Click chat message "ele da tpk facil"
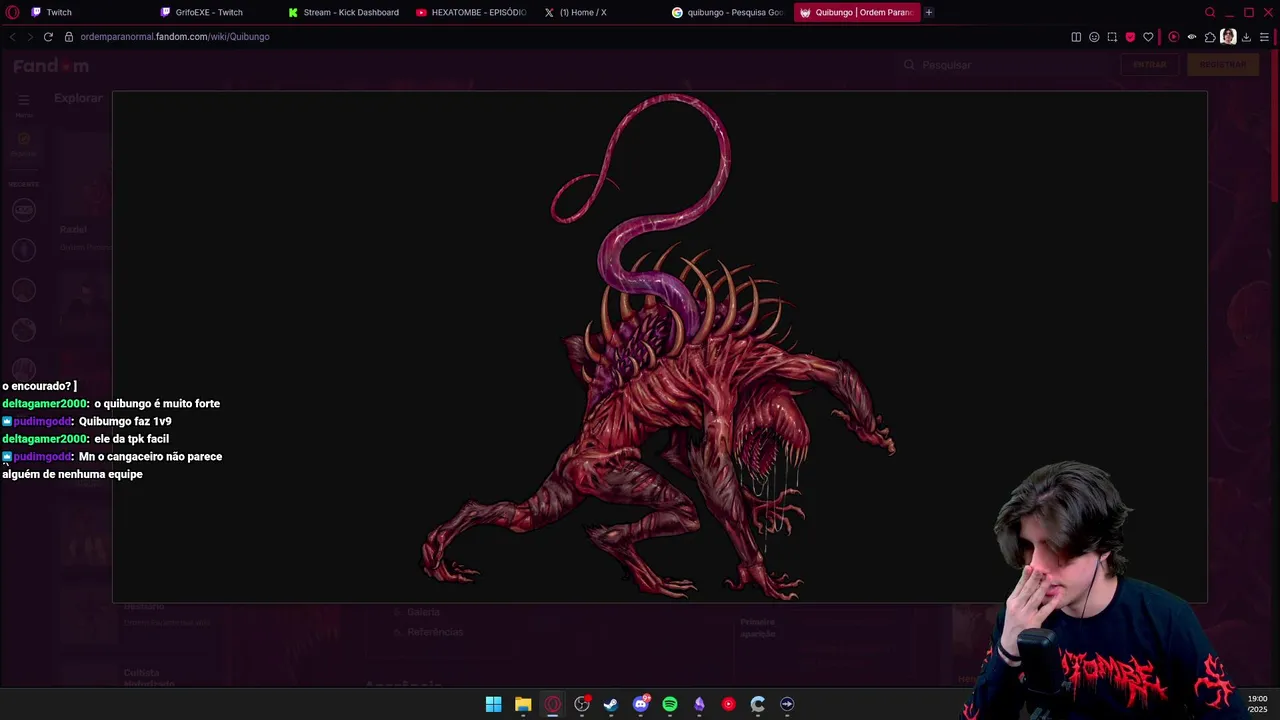 coord(131,439)
